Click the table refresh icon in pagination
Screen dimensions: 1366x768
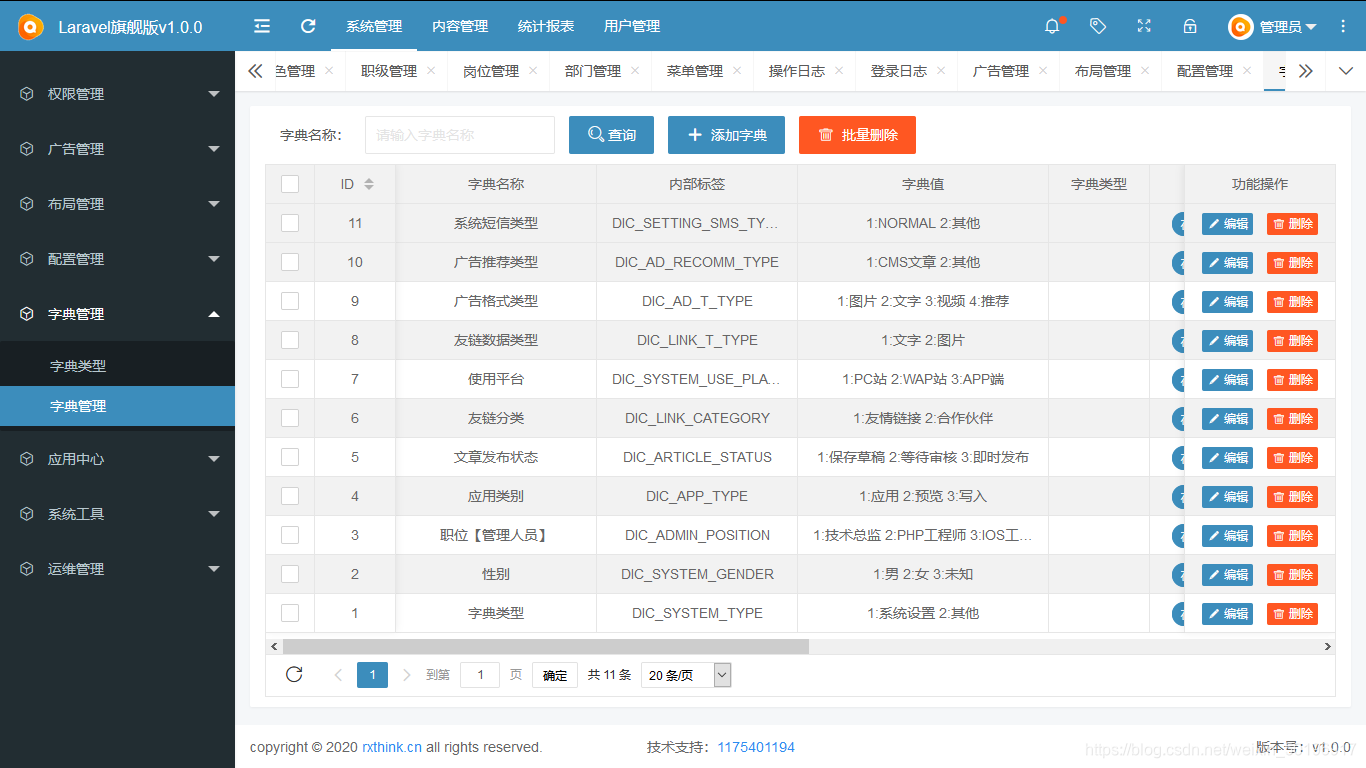coord(294,674)
